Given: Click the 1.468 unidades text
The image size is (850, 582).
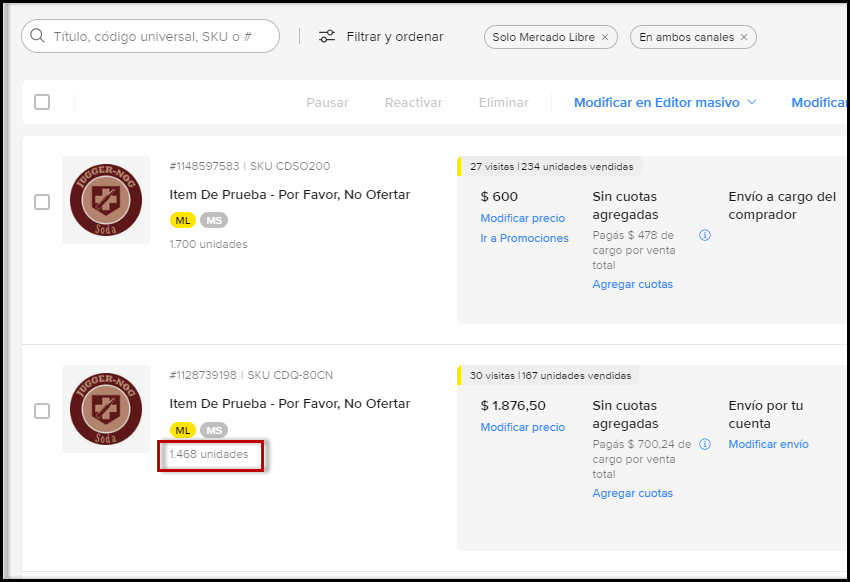Looking at the screenshot, I should coord(209,454).
